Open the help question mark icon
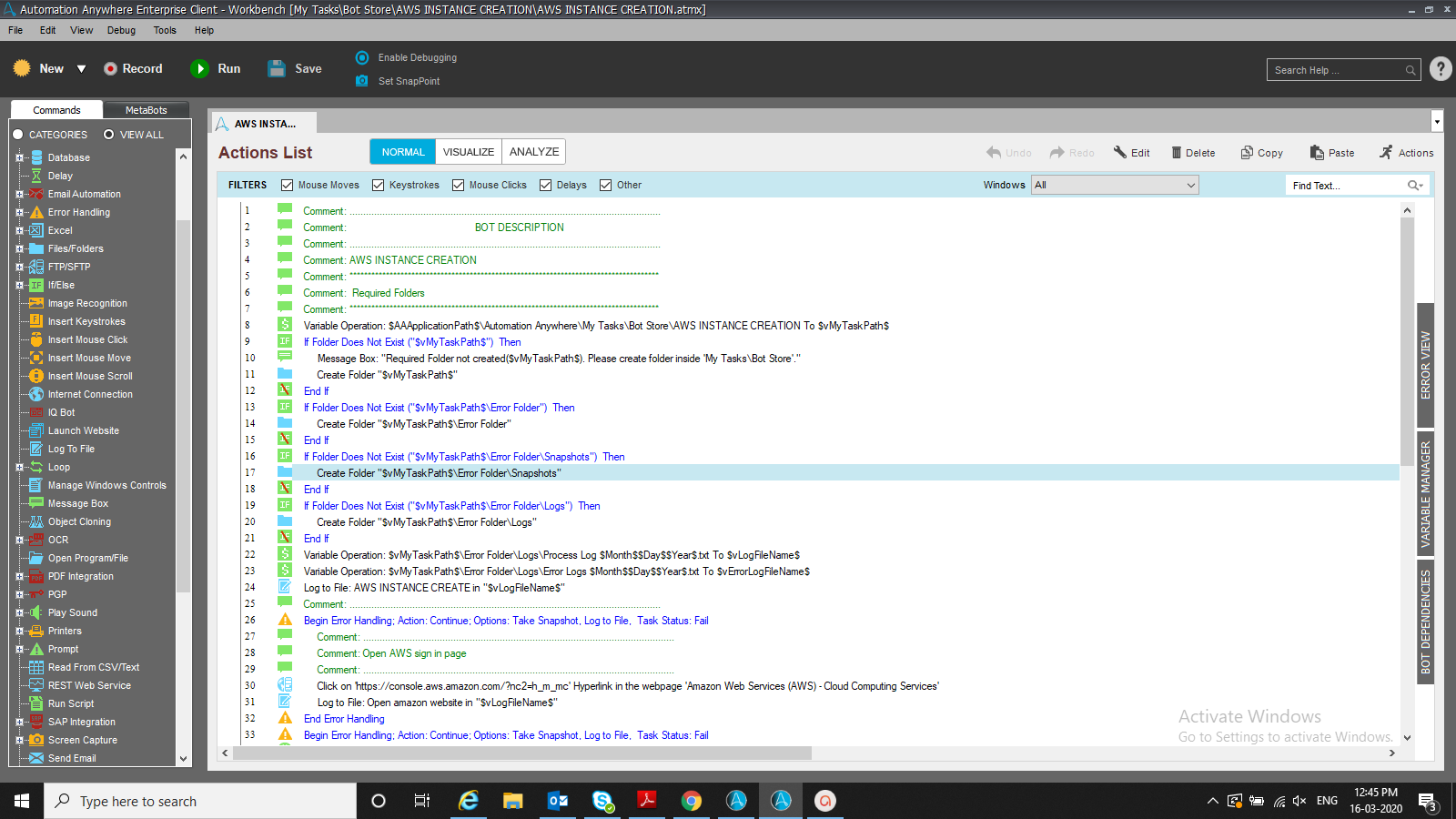This screenshot has height=819, width=1456. click(1440, 69)
